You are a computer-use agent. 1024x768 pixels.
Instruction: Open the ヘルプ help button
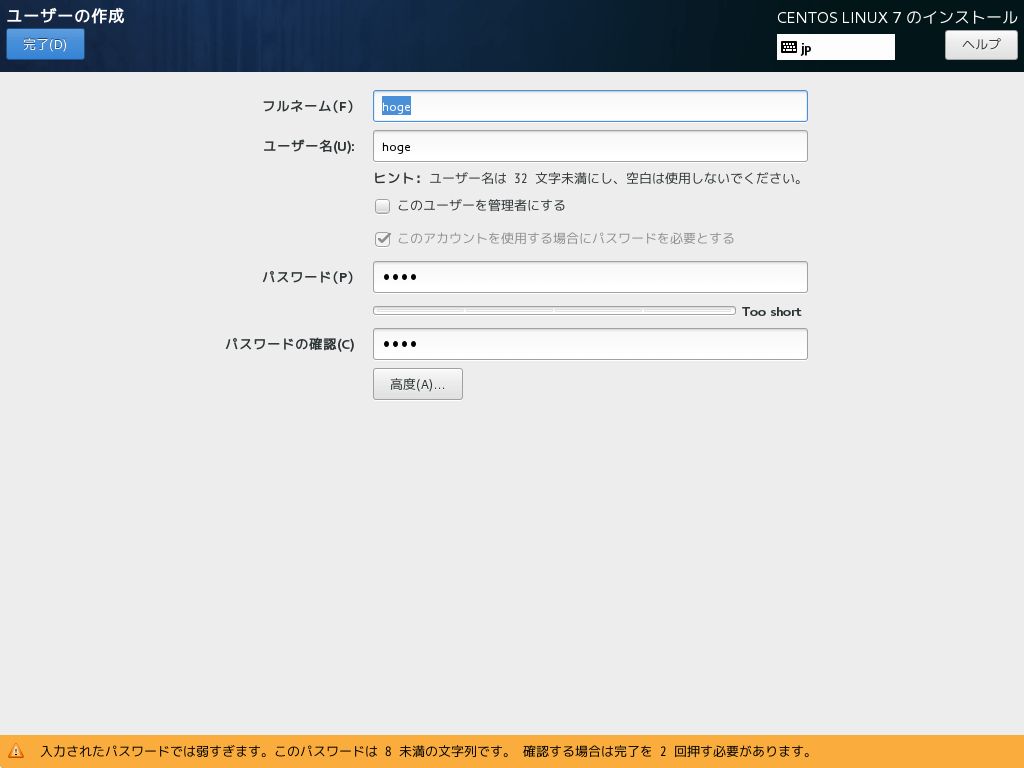(x=981, y=44)
